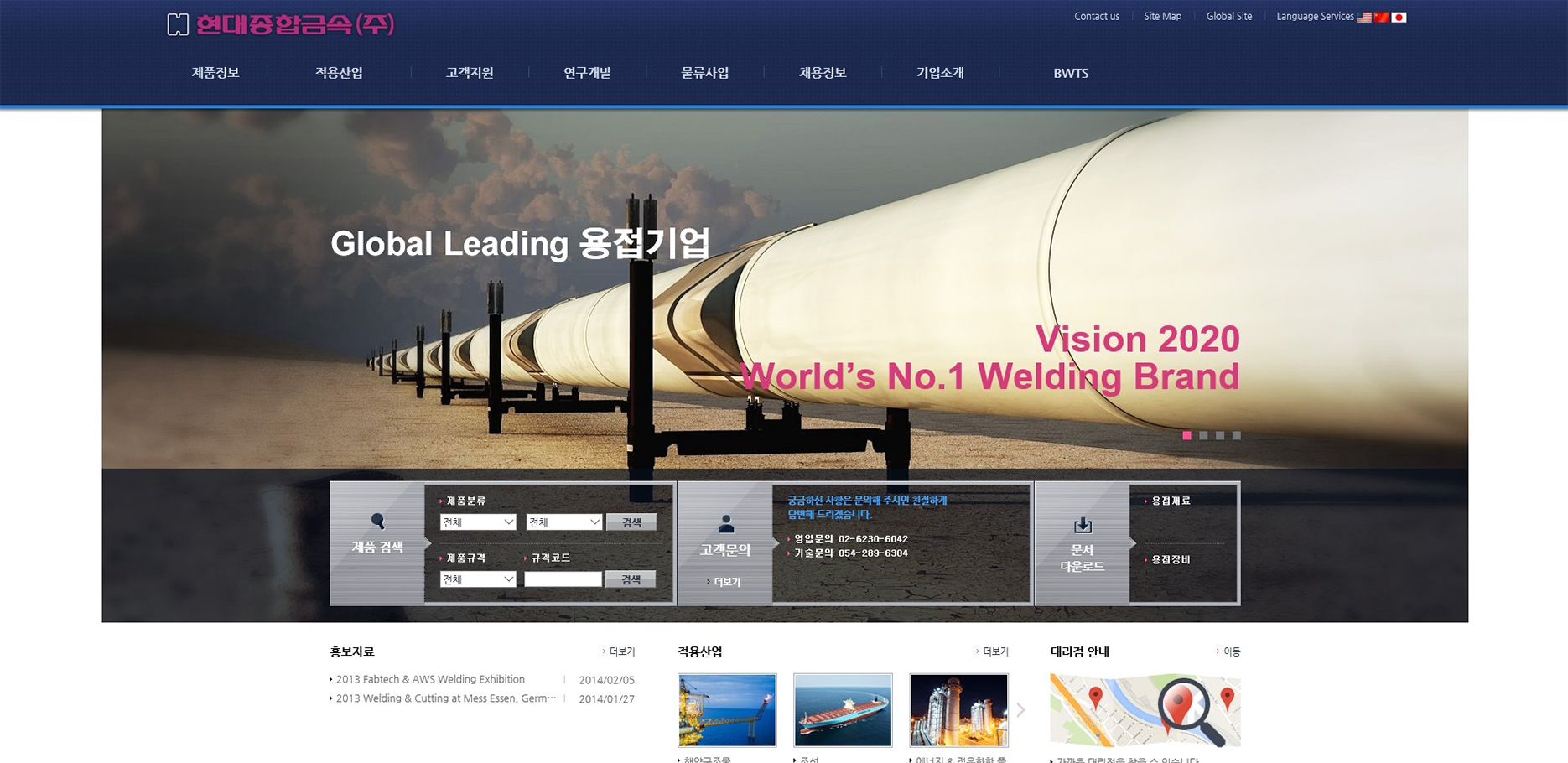Open the dealer location map thumbnail

coord(1145,709)
